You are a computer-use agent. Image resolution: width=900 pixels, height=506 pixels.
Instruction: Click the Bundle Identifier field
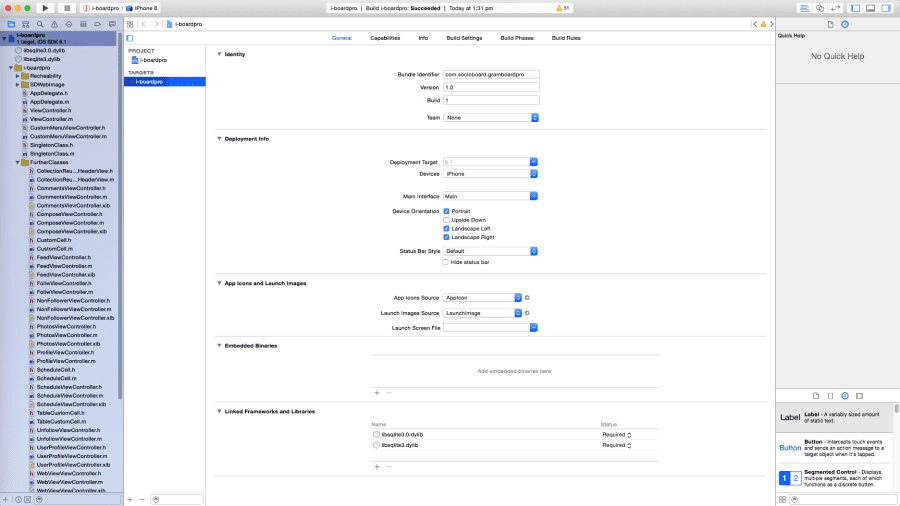coord(491,75)
